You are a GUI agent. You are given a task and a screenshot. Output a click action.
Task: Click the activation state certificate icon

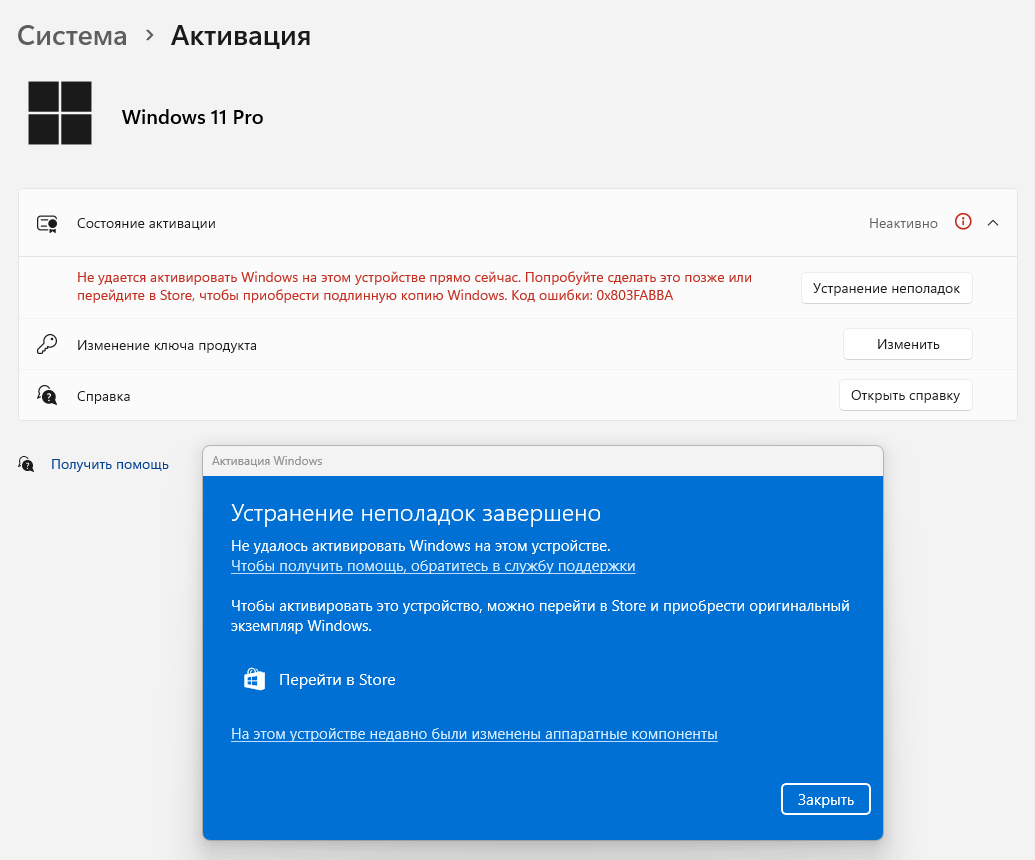click(x=47, y=224)
